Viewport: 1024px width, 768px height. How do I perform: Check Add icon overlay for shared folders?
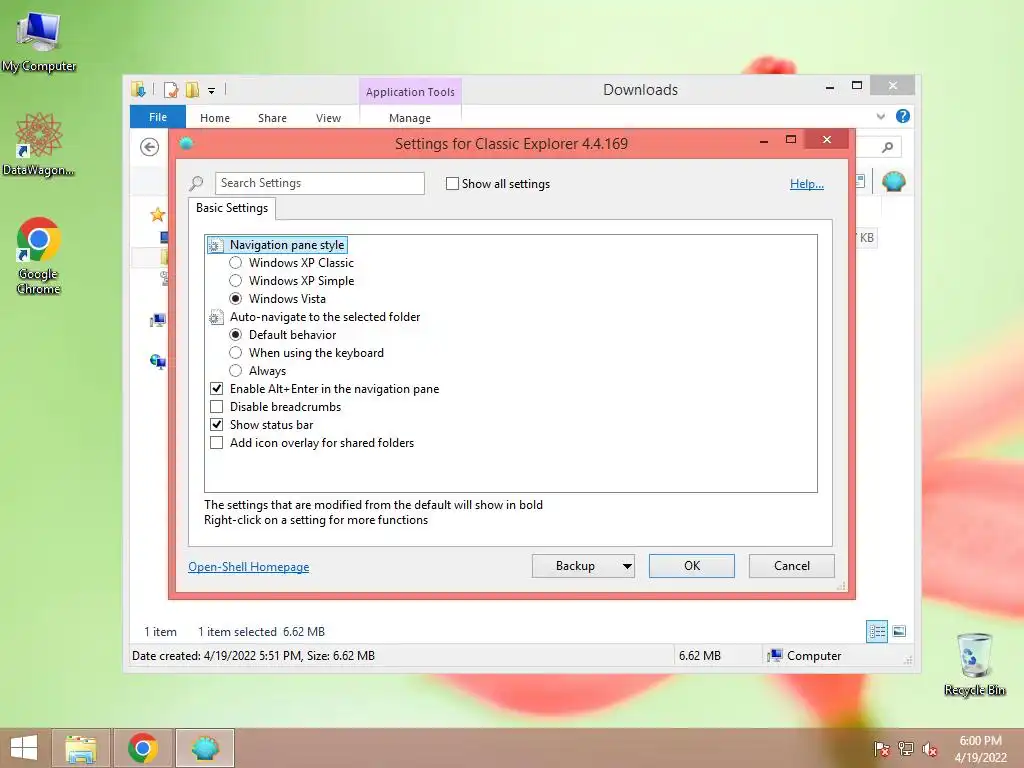click(216, 443)
